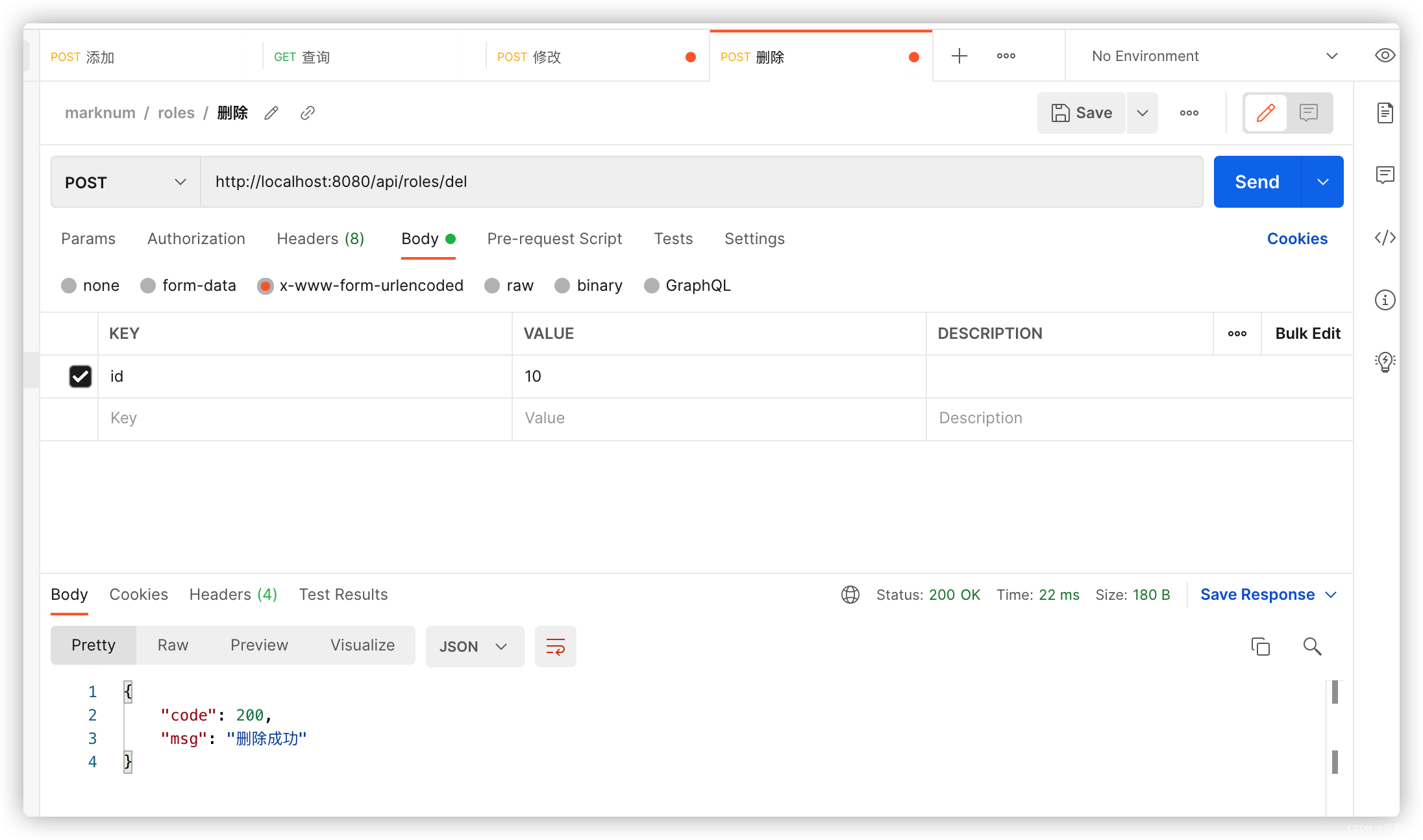The height and width of the screenshot is (840, 1423).
Task: Open the GET 查询 request tab
Action: pyautogui.click(x=302, y=56)
